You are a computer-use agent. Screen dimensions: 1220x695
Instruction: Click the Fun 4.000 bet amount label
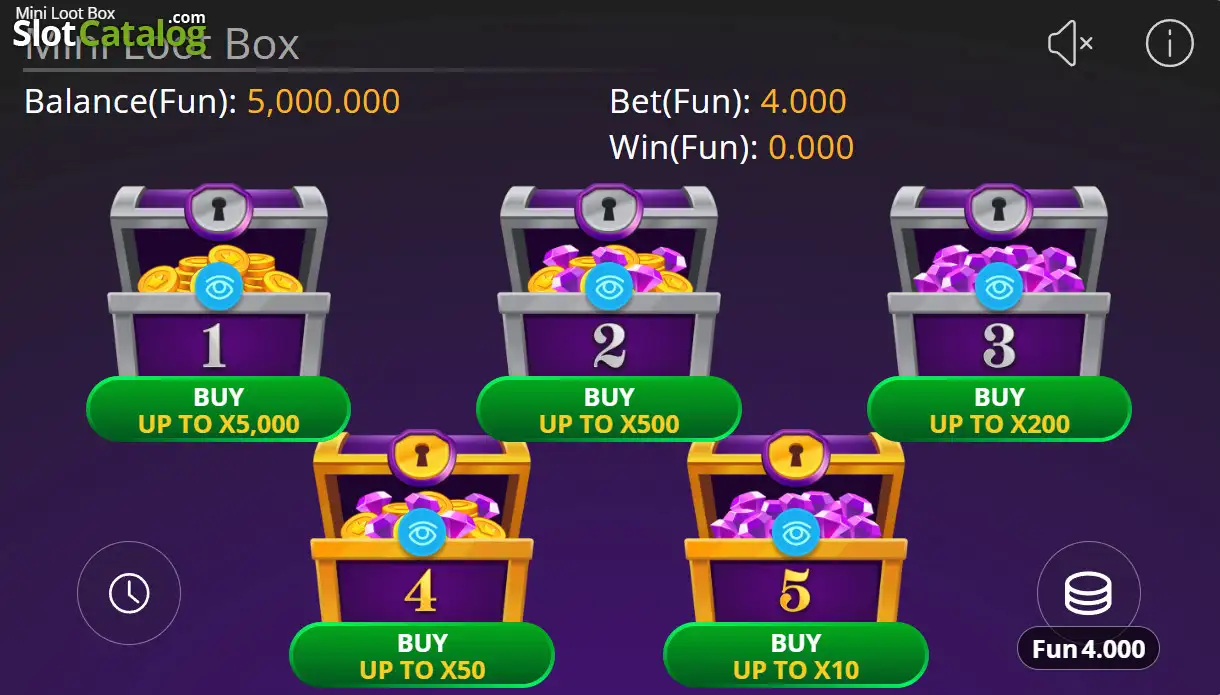coord(1088,649)
